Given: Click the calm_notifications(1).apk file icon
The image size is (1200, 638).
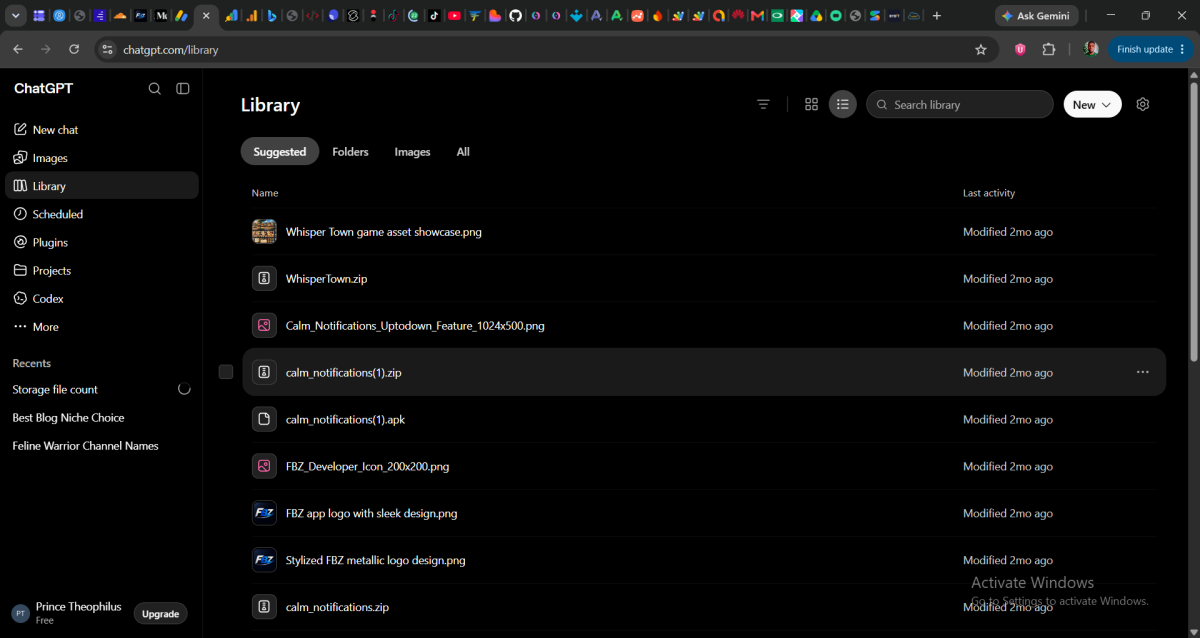Looking at the screenshot, I should [264, 419].
